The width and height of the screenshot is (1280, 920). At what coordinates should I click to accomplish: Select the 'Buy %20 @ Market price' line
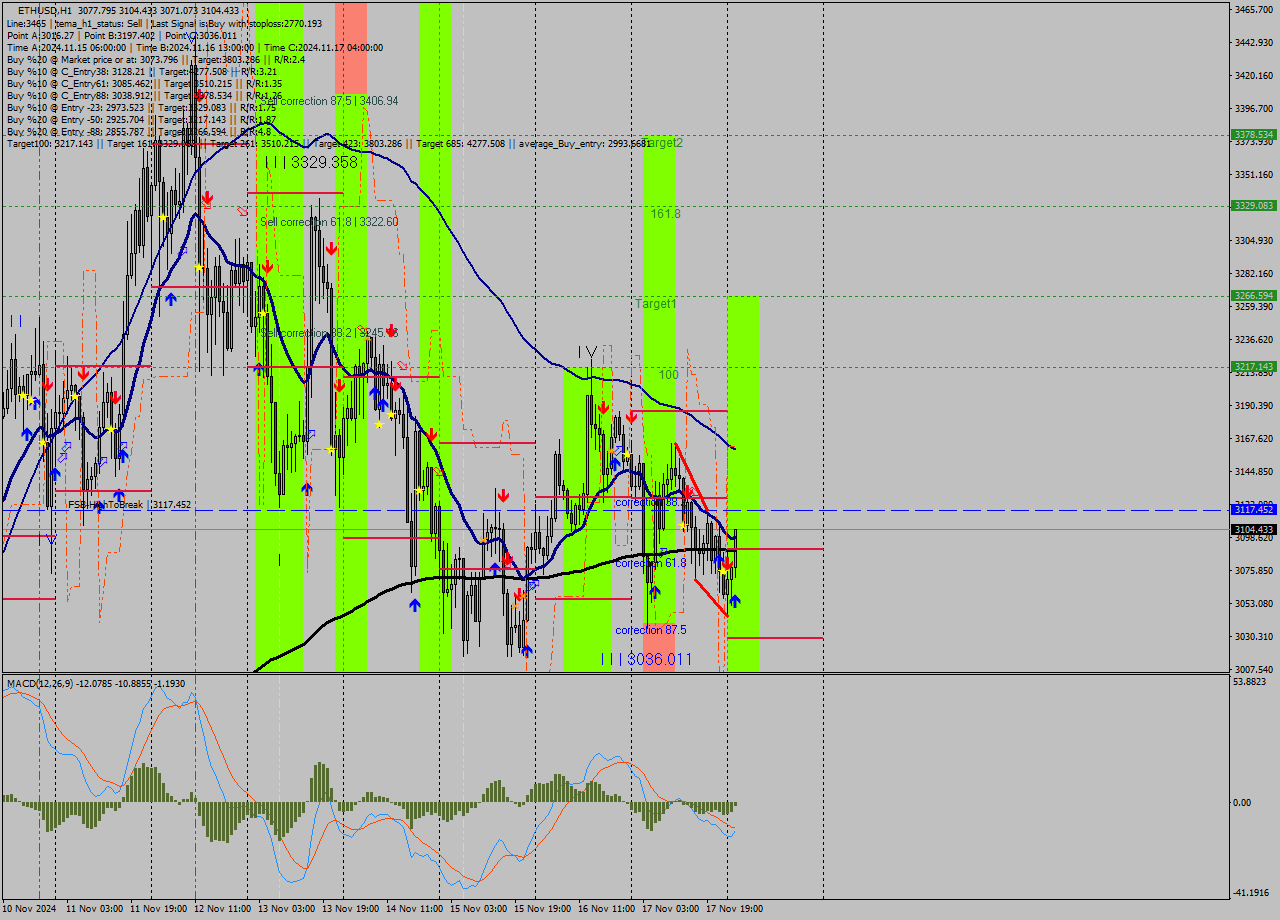(x=156, y=59)
